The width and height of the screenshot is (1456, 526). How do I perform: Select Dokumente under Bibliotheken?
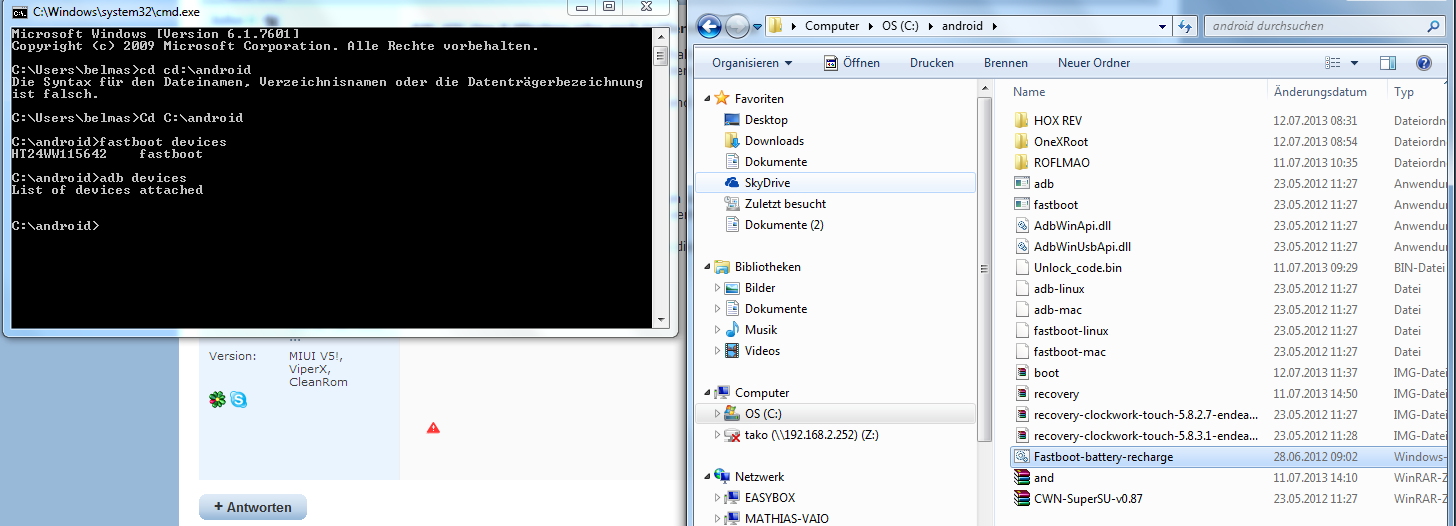[x=775, y=309]
